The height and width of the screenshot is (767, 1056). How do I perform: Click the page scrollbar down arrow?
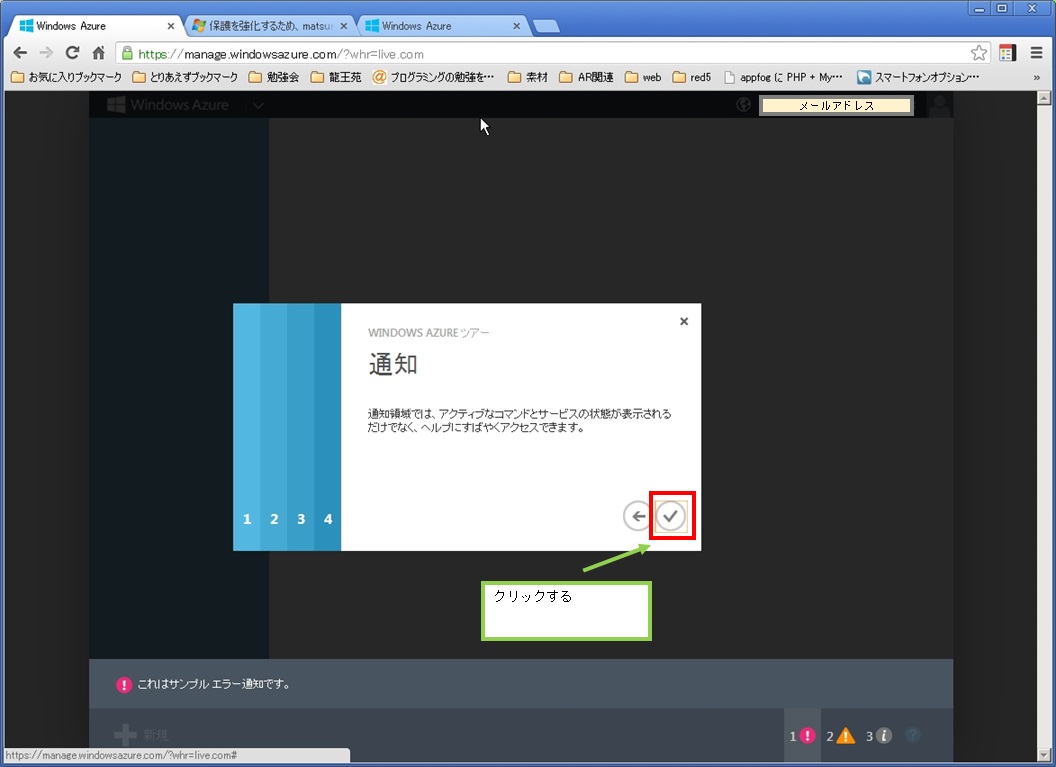[1044, 755]
